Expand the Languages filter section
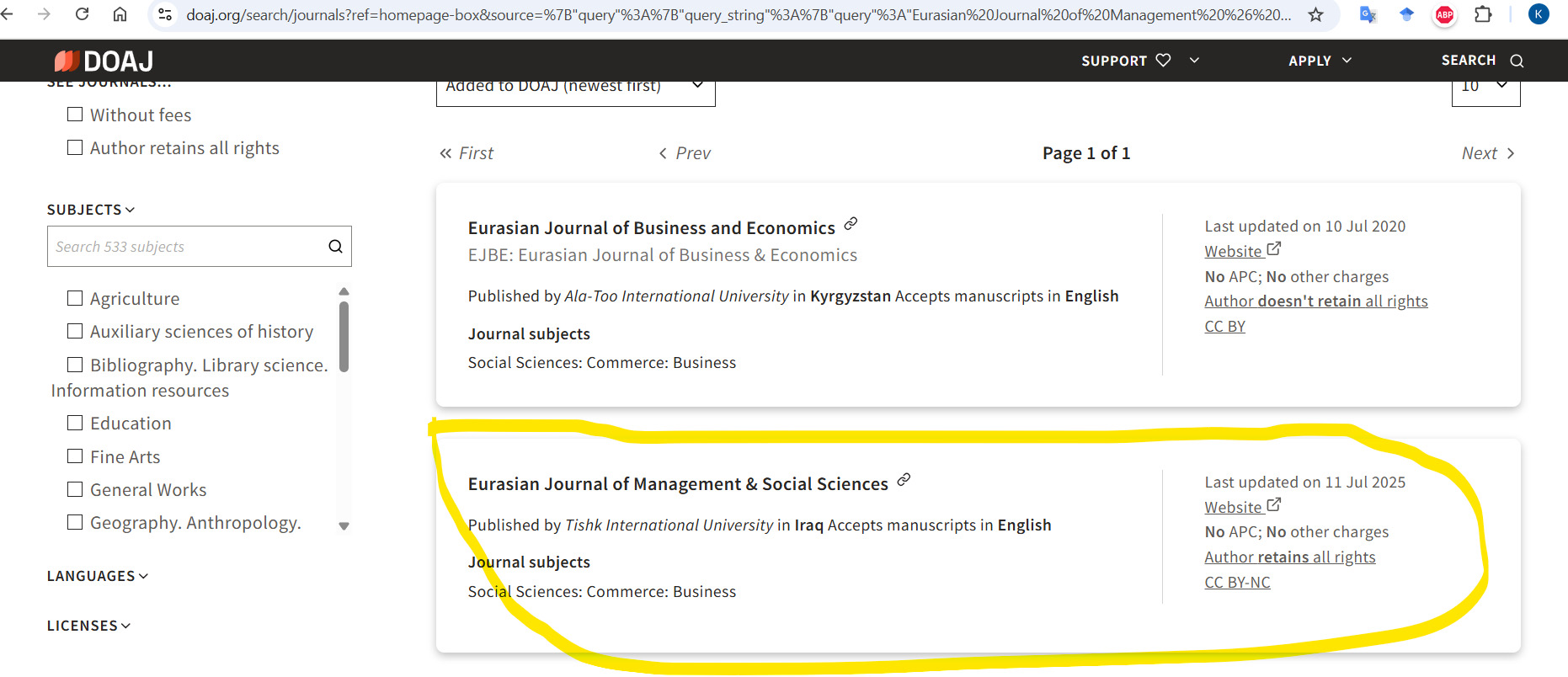 tap(97, 576)
